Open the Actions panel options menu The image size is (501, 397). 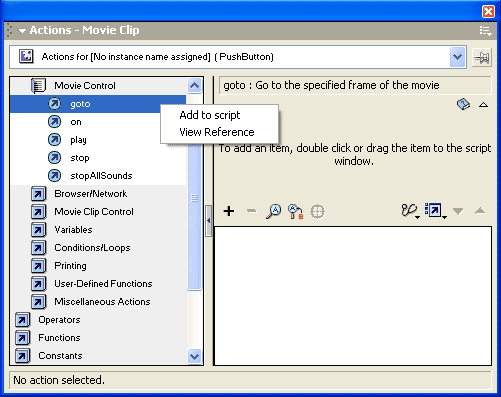pyautogui.click(x=485, y=31)
